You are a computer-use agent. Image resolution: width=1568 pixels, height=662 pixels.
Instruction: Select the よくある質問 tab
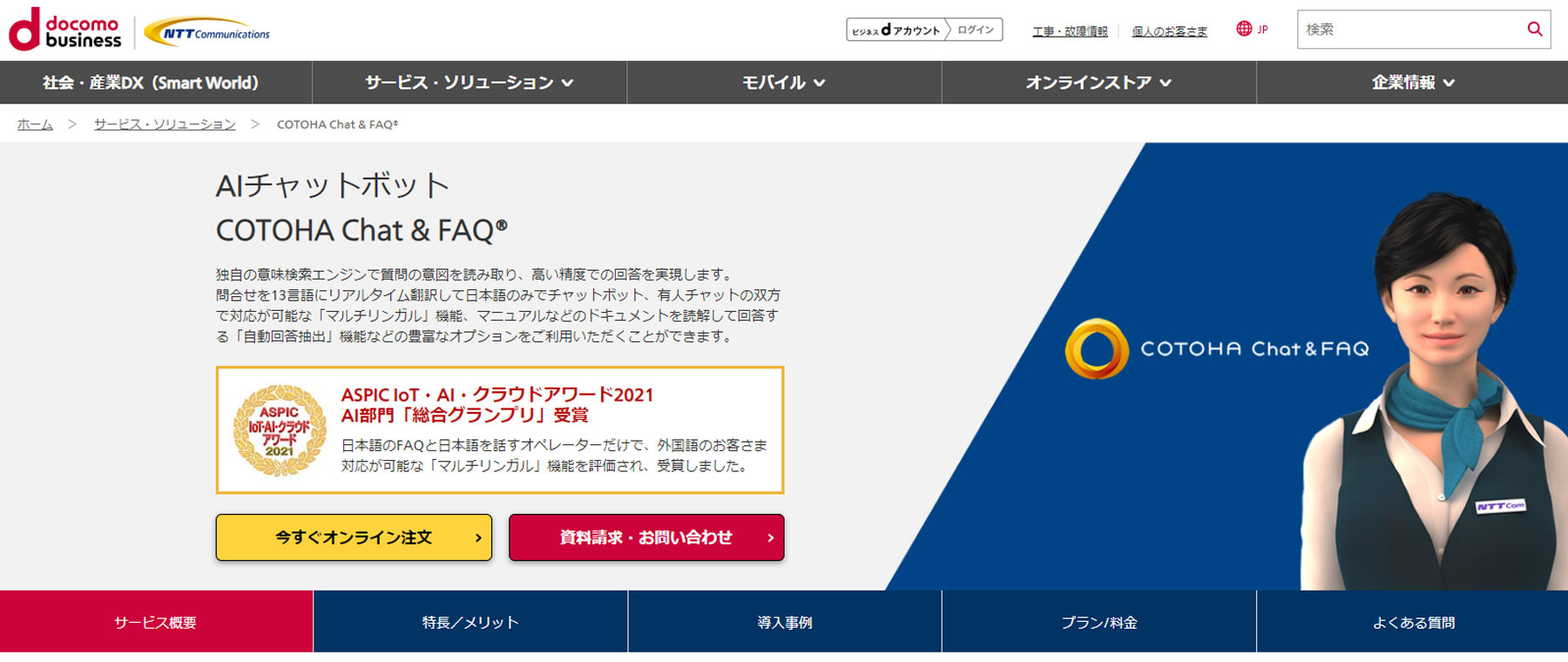tap(1413, 622)
